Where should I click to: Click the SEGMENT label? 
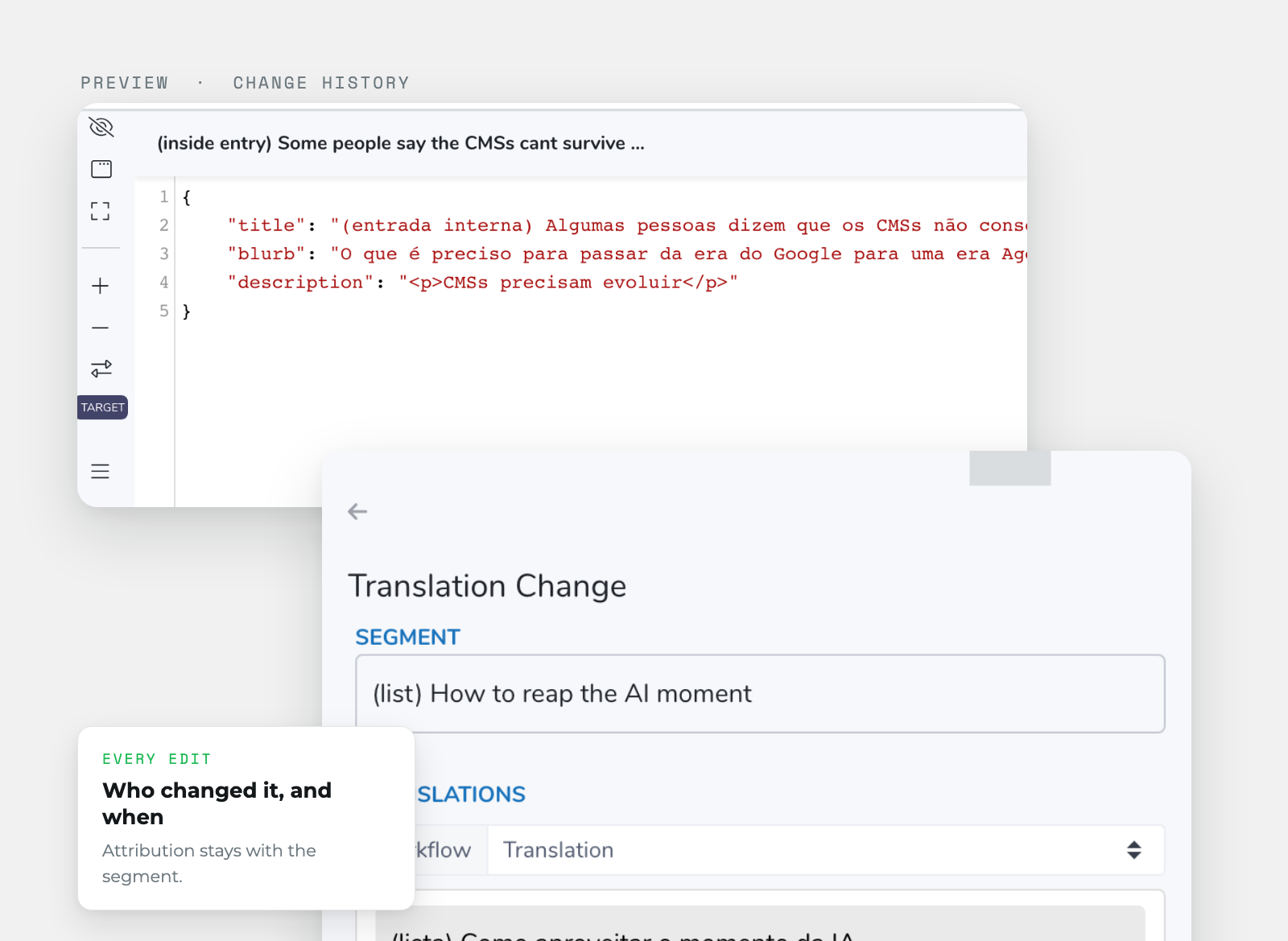(x=408, y=638)
